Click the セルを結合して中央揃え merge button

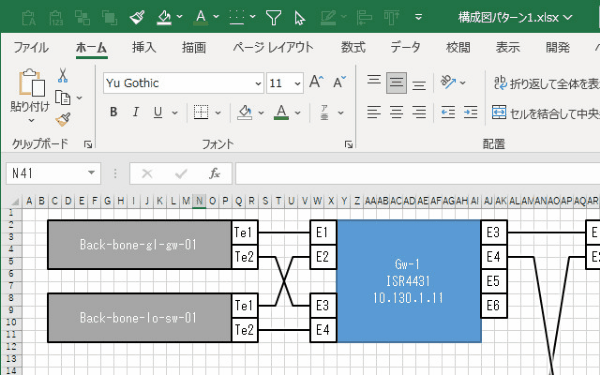tap(545, 113)
